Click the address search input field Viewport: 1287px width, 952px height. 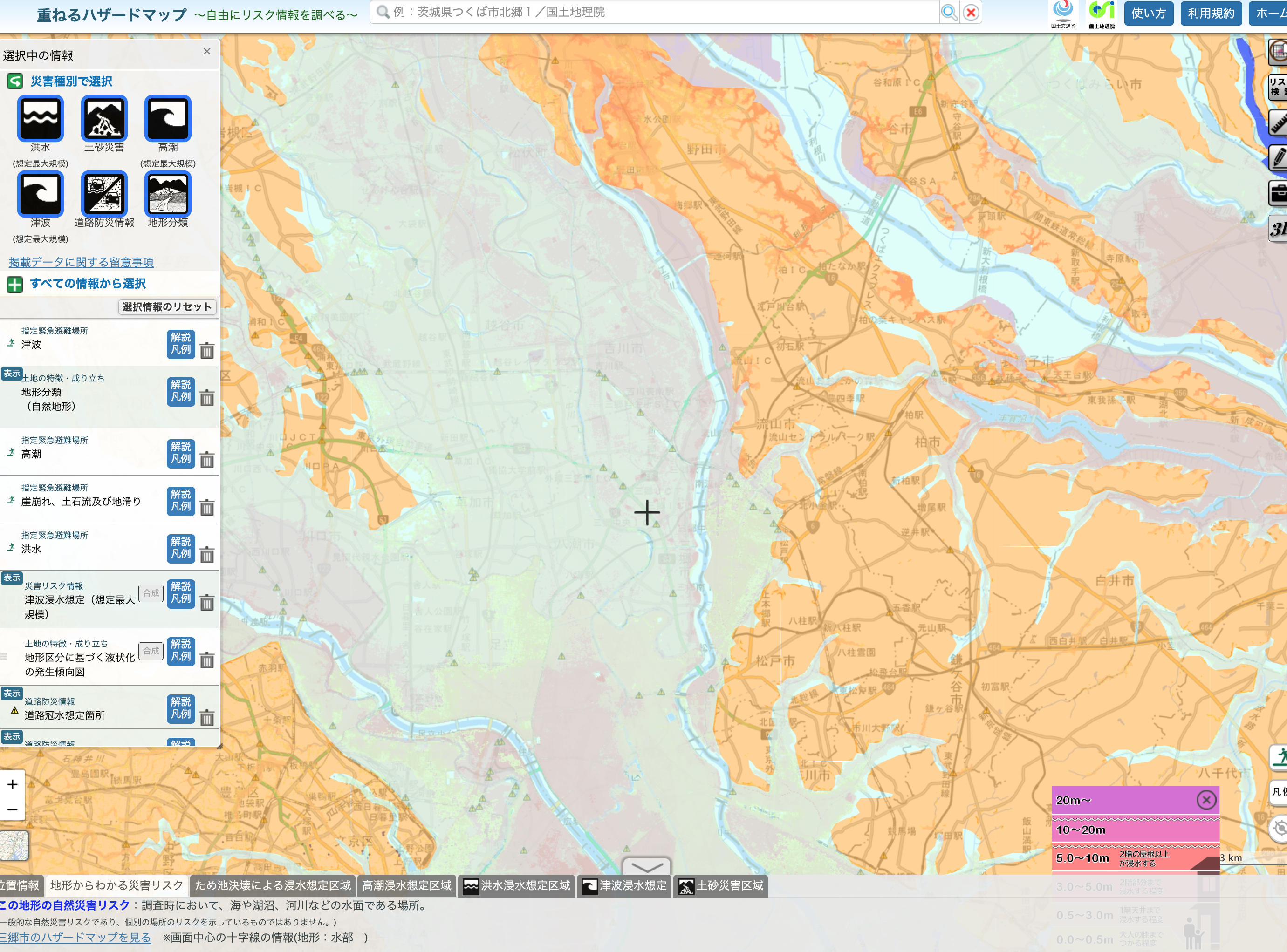[655, 12]
